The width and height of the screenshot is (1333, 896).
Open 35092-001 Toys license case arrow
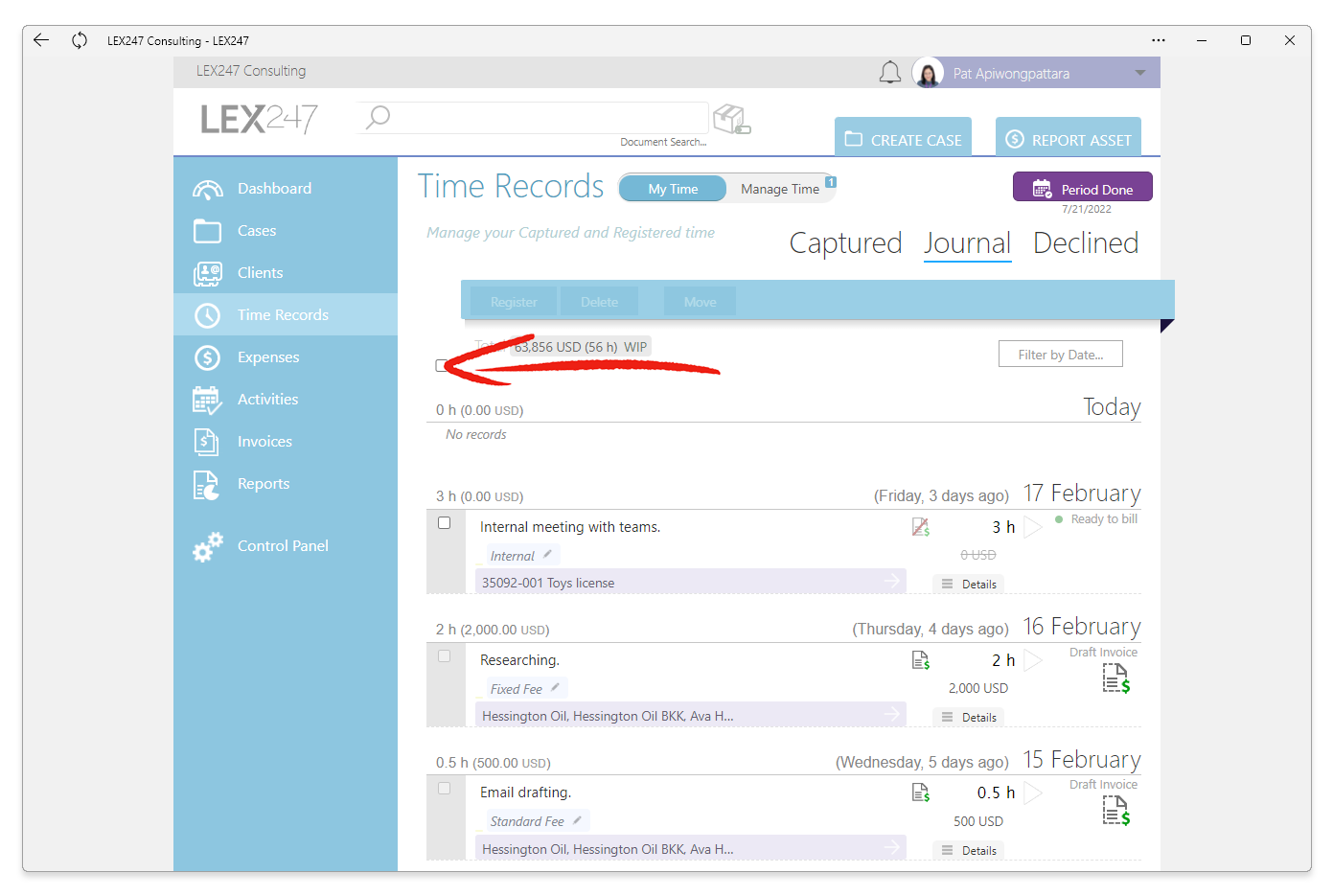tap(892, 581)
